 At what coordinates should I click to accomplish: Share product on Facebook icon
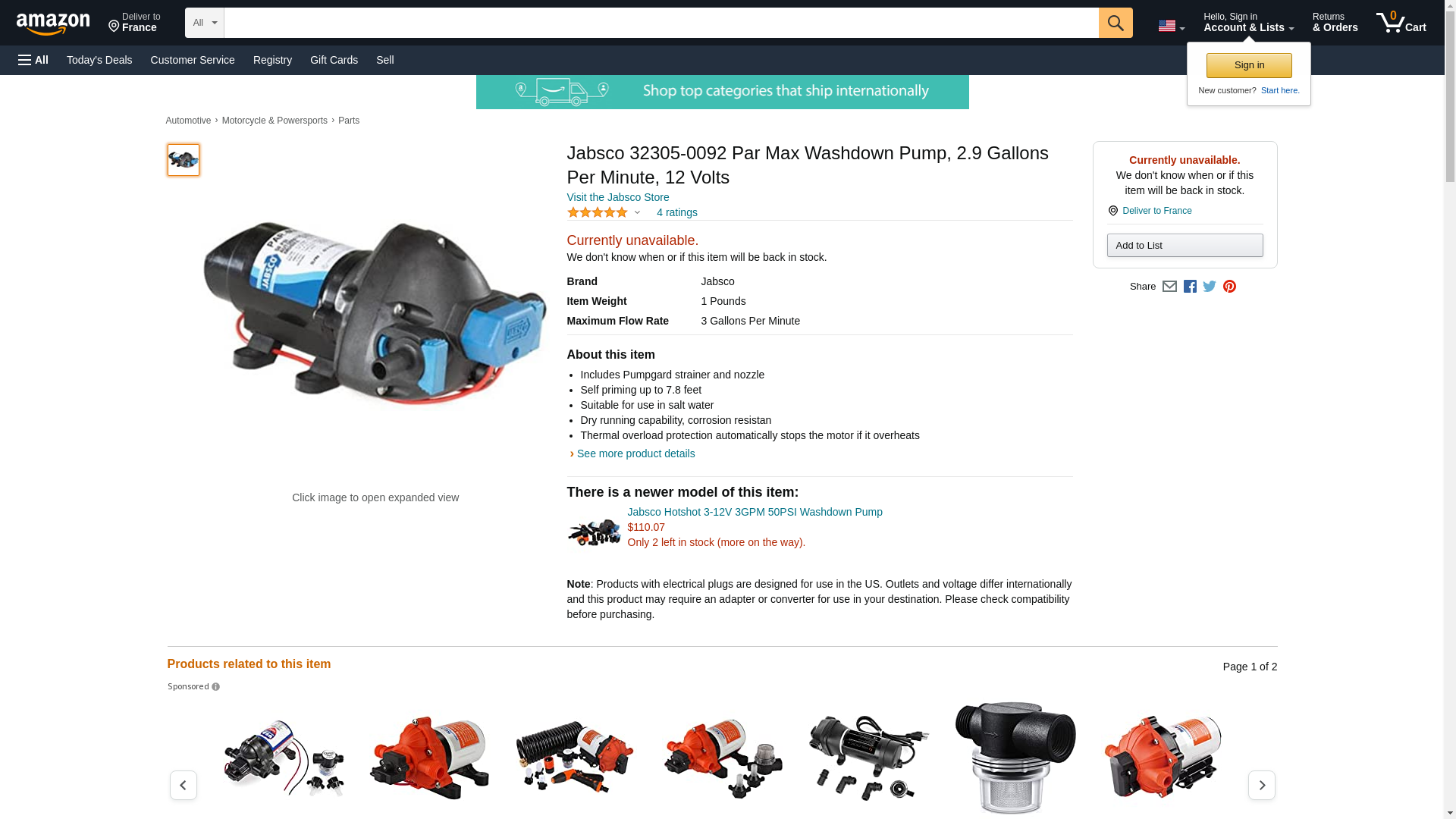(1190, 287)
